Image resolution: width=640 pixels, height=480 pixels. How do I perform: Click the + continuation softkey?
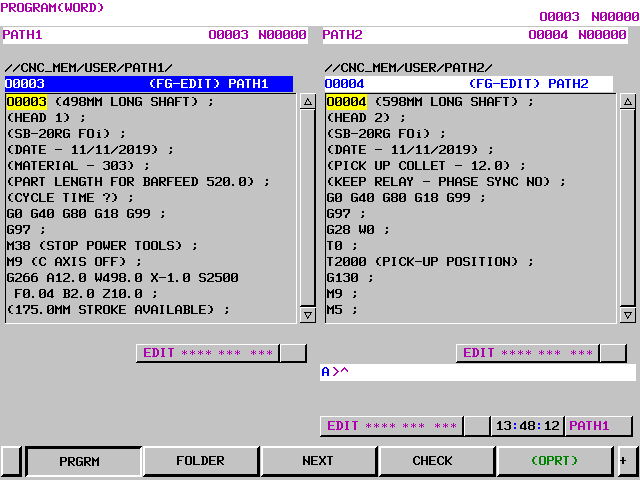click(x=625, y=461)
